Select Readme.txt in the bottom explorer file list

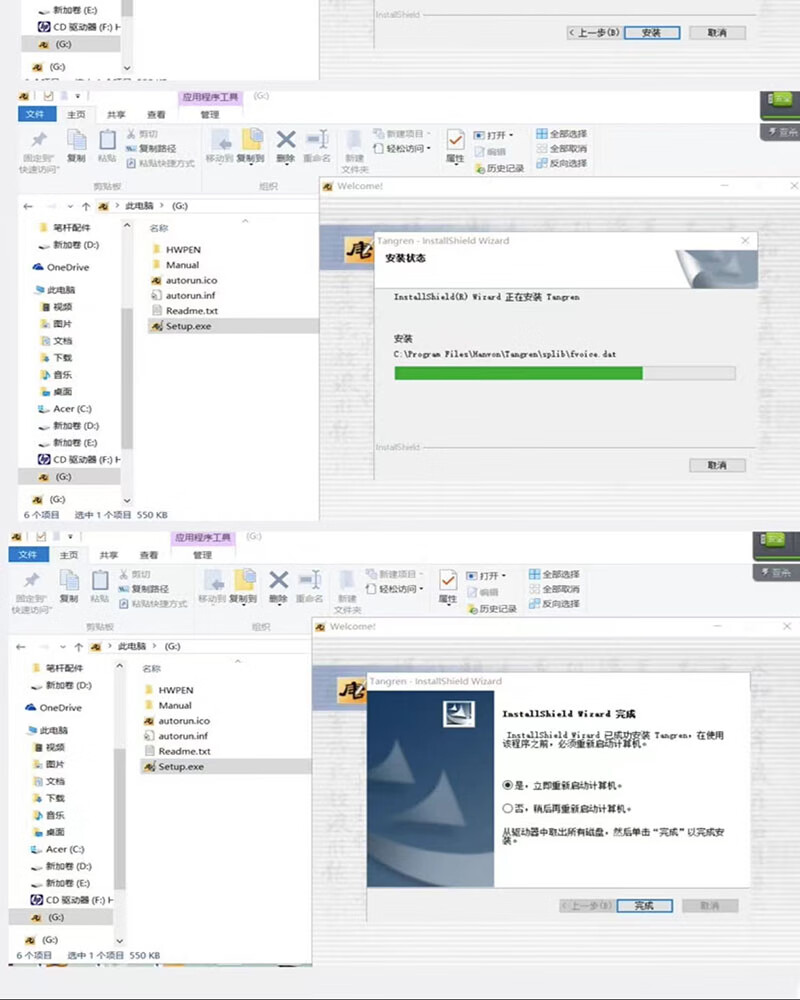[x=183, y=751]
